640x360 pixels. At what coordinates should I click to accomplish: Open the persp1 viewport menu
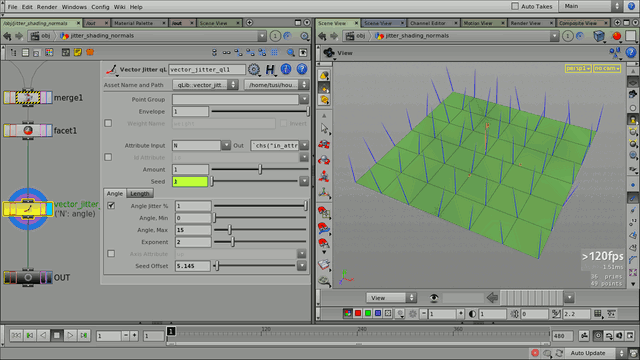(578, 68)
